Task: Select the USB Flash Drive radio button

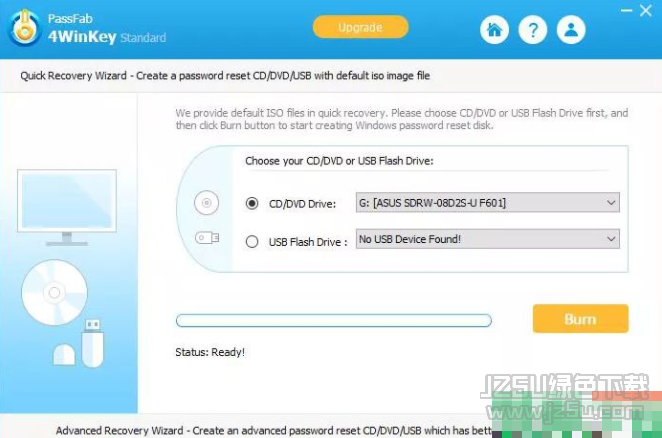Action: pyautogui.click(x=252, y=242)
